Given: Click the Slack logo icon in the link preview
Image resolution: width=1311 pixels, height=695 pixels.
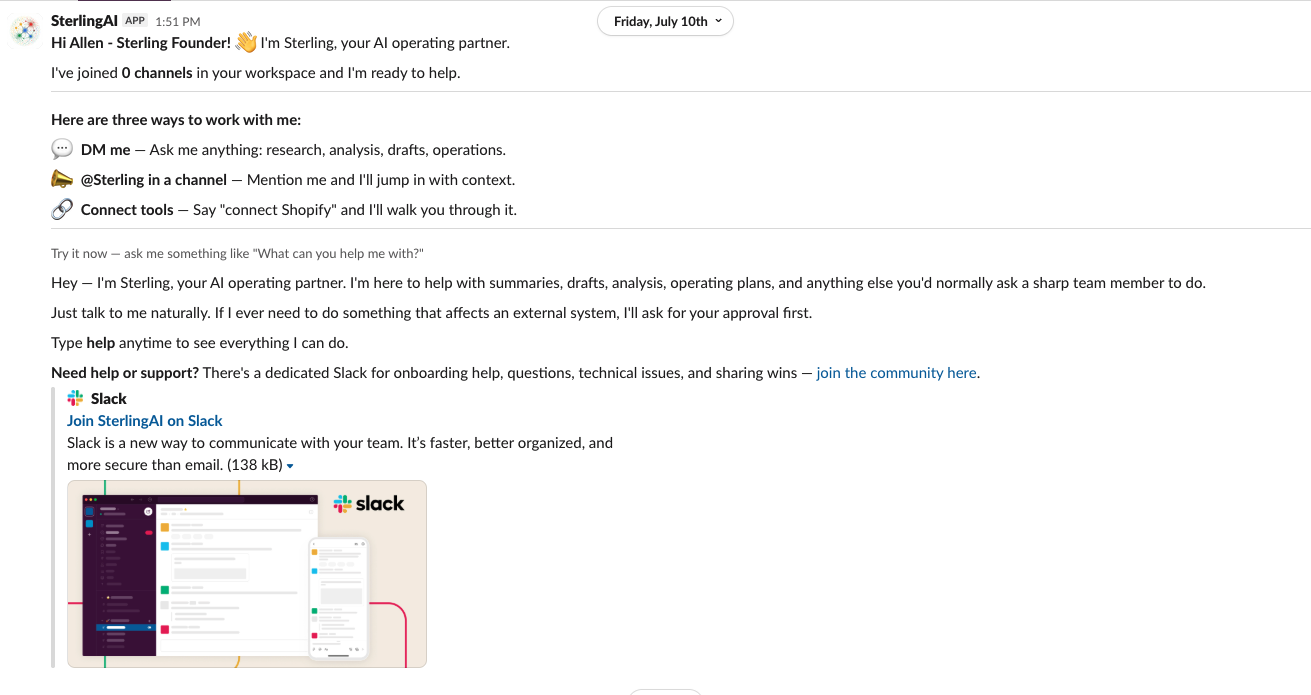Looking at the screenshot, I should pos(76,398).
